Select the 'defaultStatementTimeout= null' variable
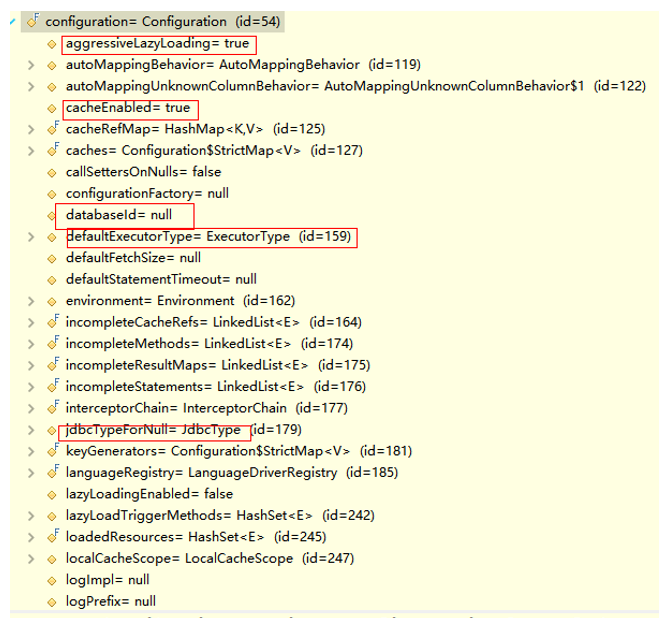Image resolution: width=659 pixels, height=618 pixels. coord(161,279)
